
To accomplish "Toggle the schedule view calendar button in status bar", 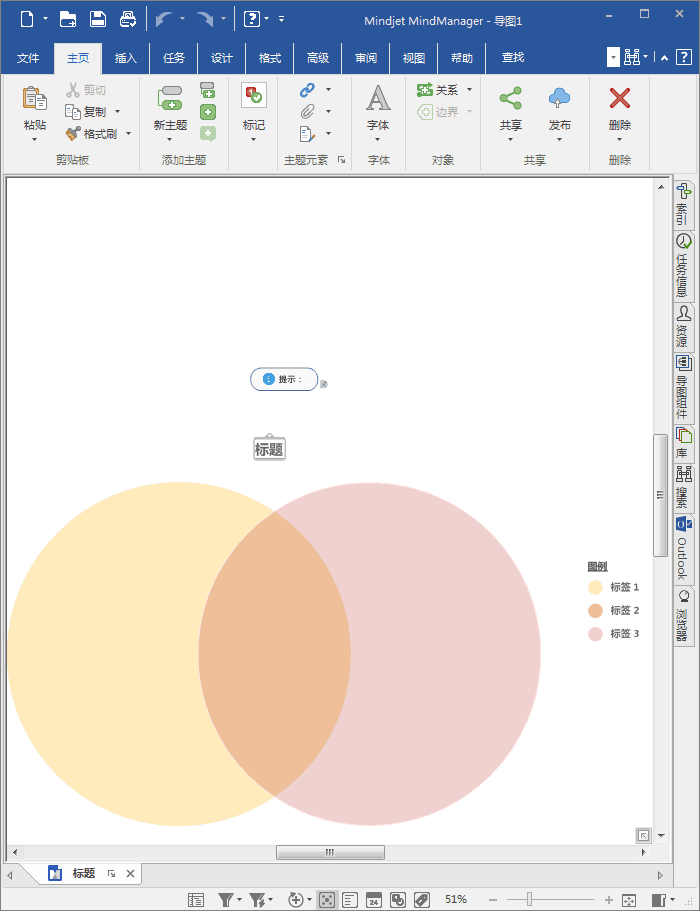I will [373, 900].
